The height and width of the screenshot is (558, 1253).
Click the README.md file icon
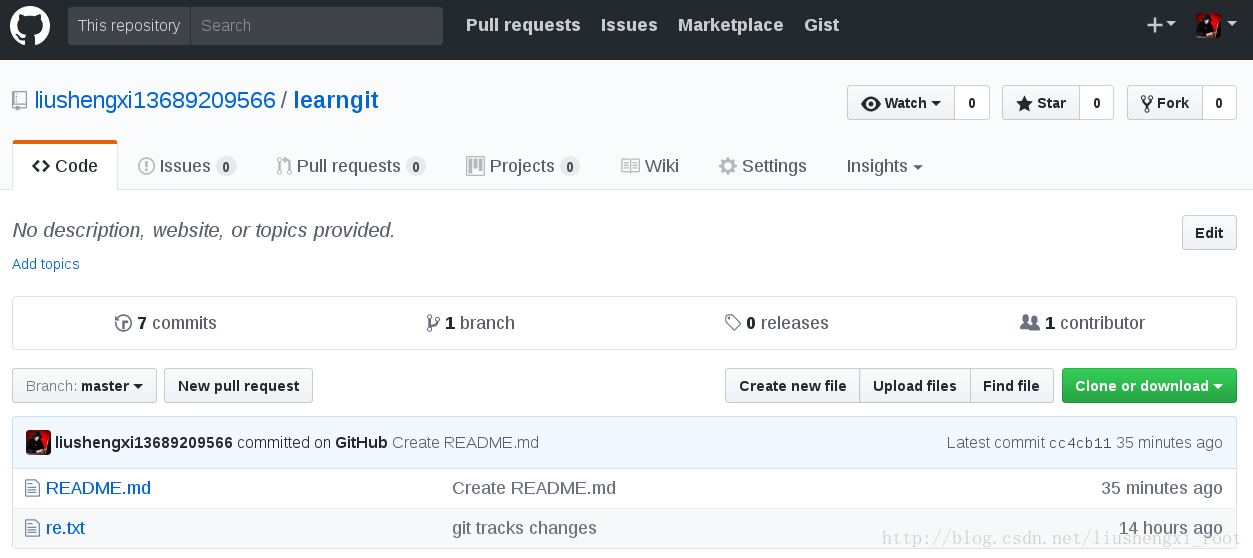pyautogui.click(x=32, y=488)
